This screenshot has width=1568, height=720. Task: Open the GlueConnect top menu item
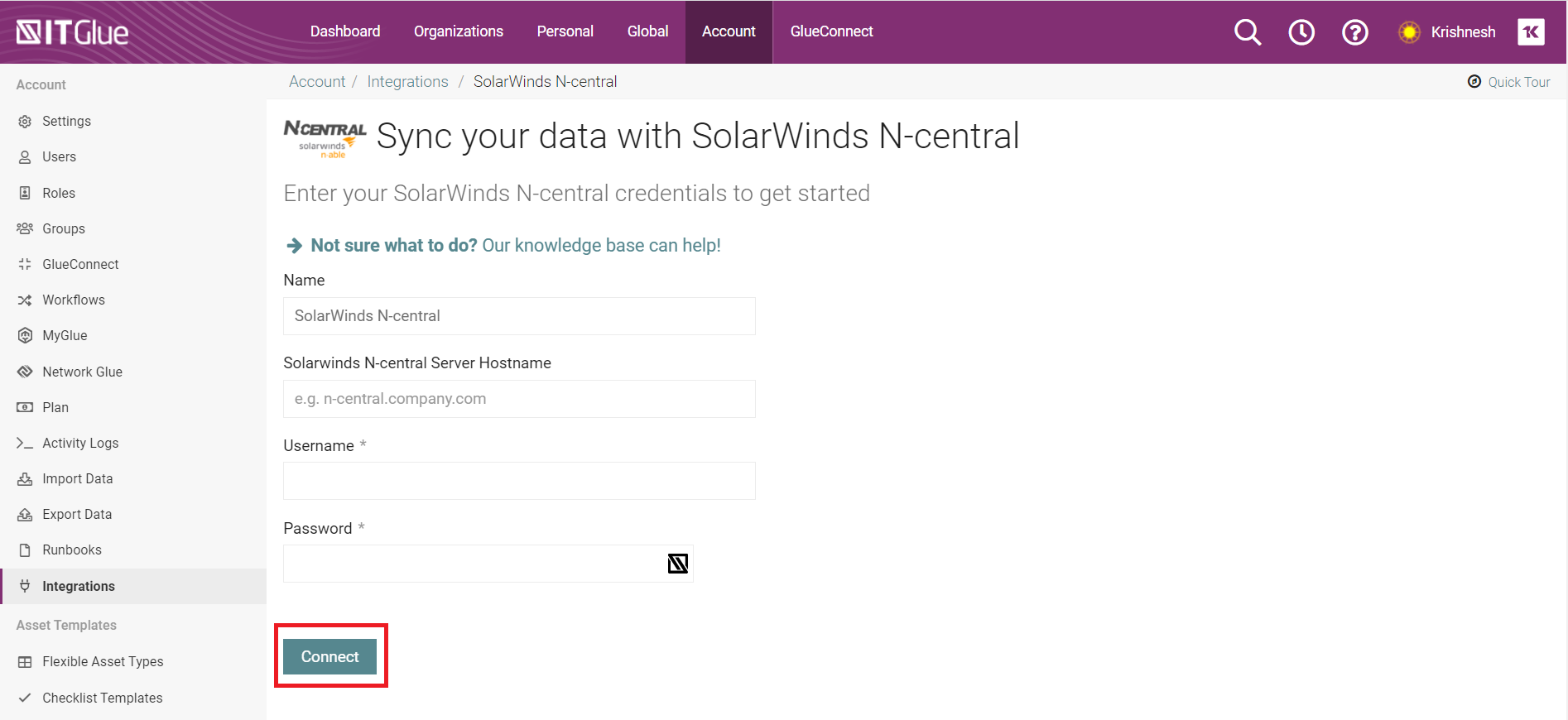pyautogui.click(x=831, y=31)
